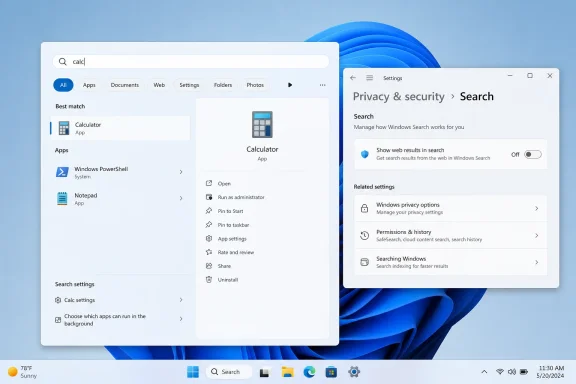Open Windows privacy options chevron
Screen dimensions: 576x384
point(537,208)
